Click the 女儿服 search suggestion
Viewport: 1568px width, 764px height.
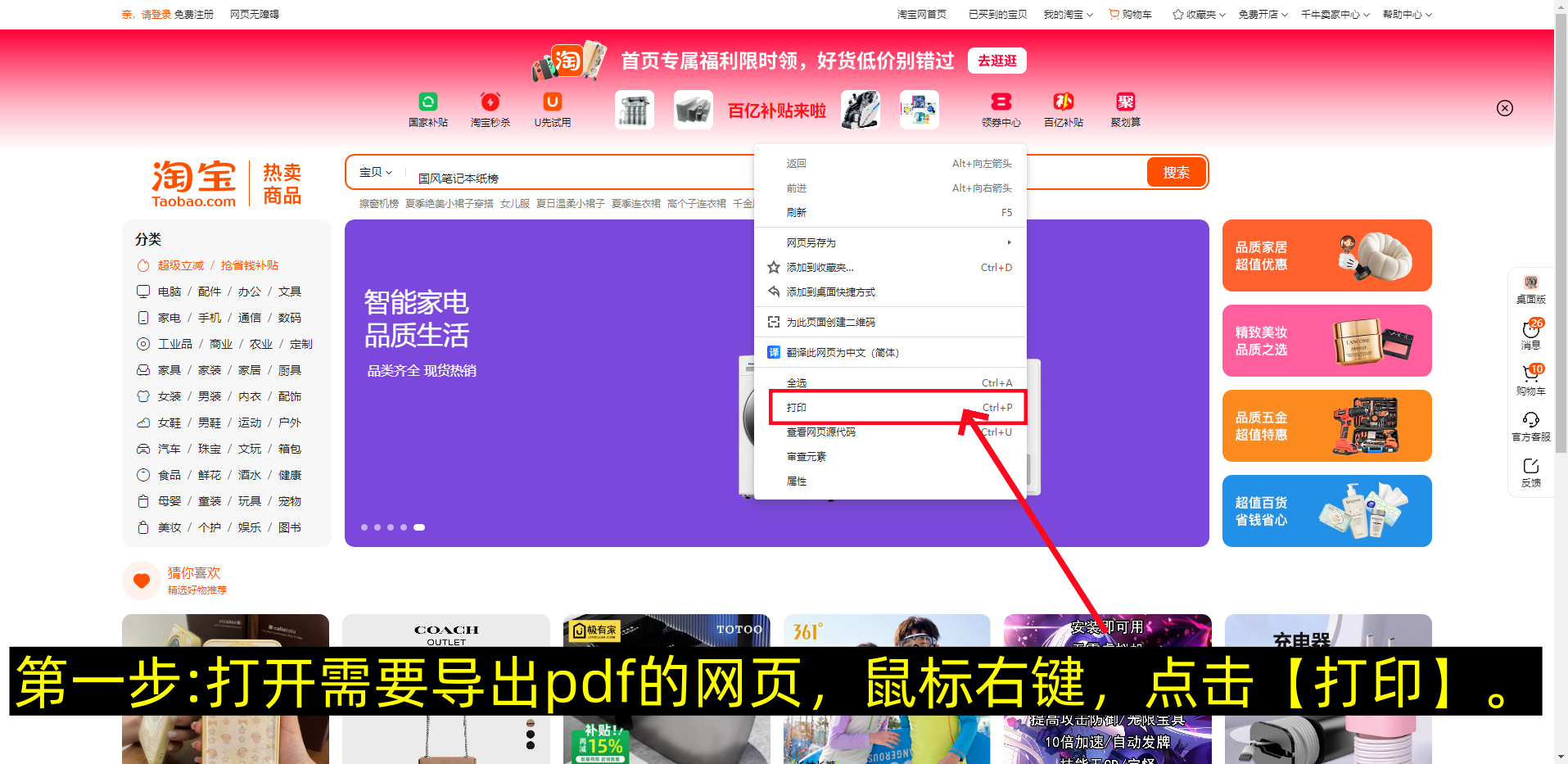515,204
